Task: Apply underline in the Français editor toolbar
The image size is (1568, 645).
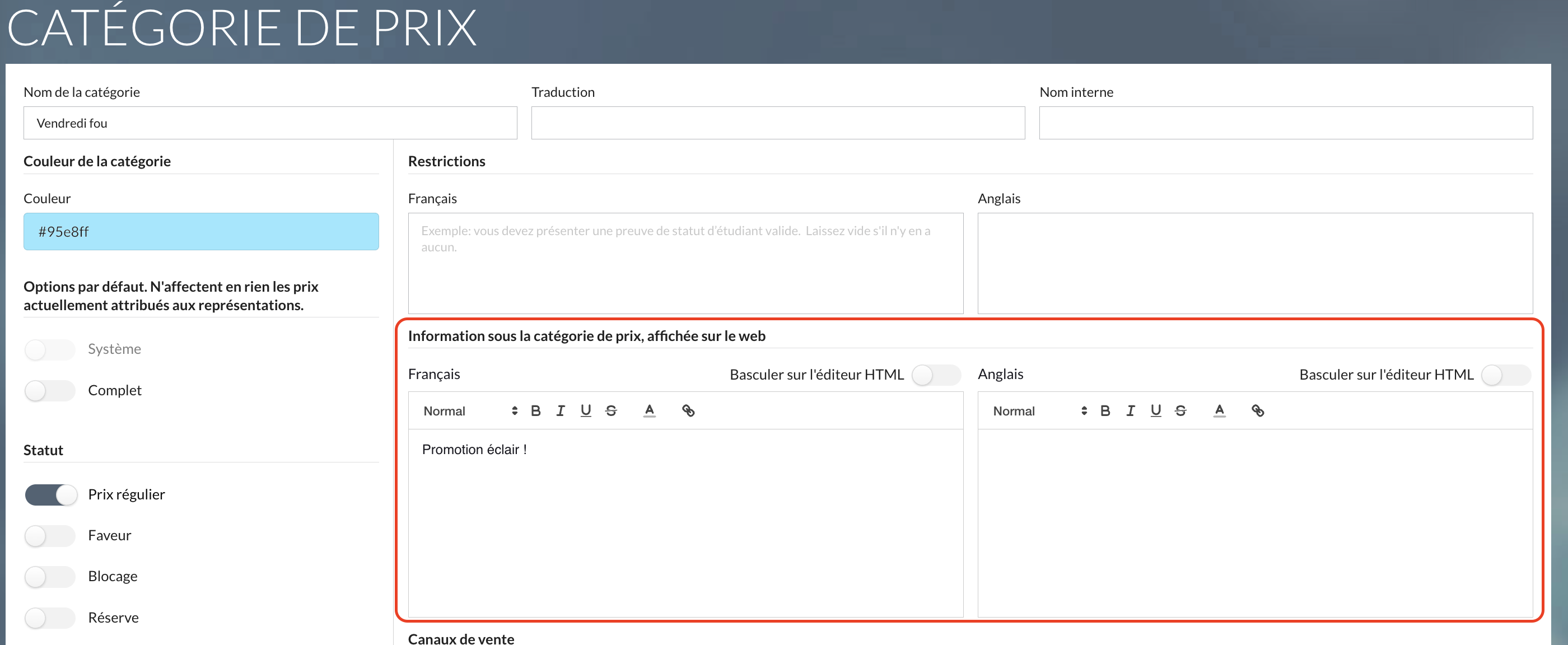Action: coord(586,411)
